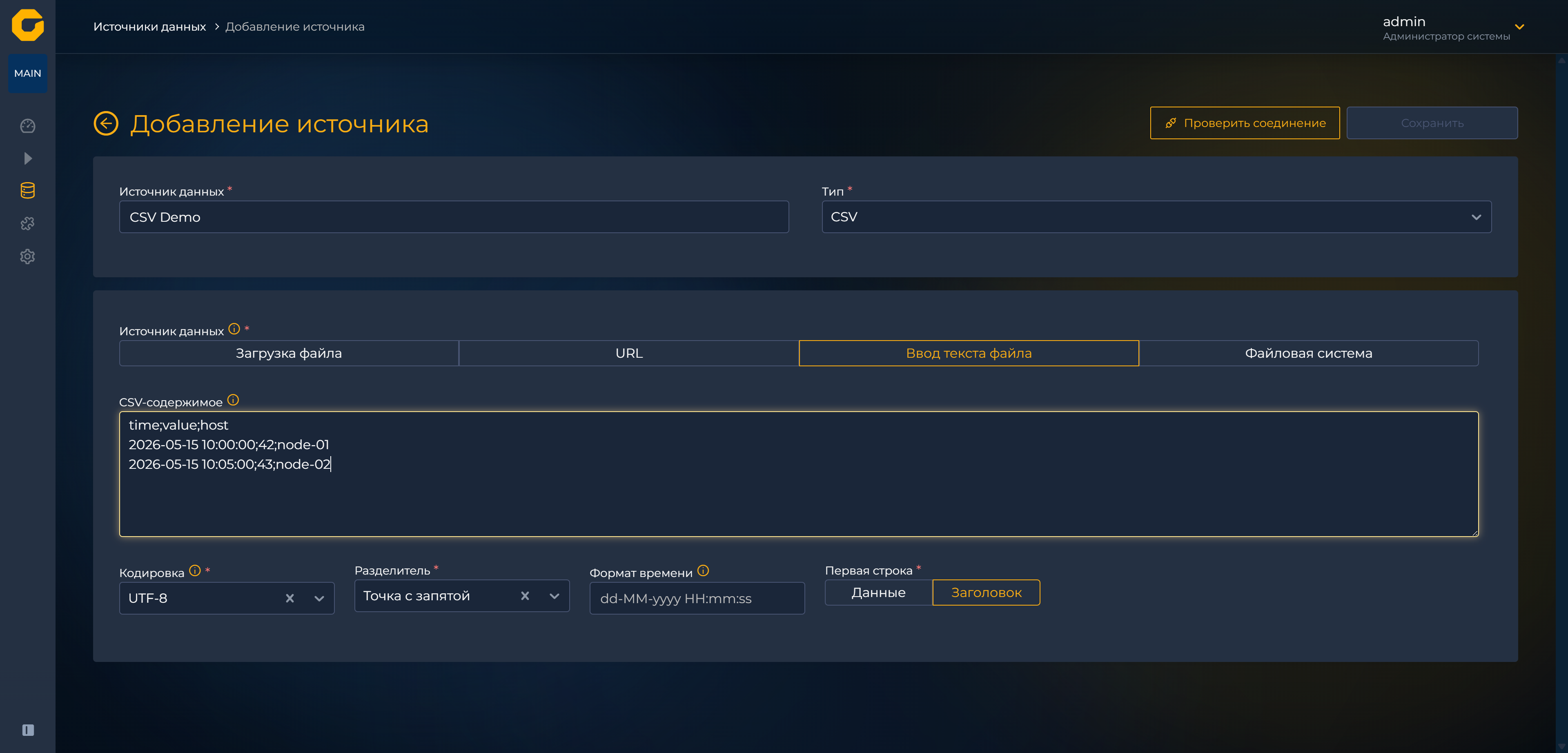Screen dimensions: 1568x753
Task: Click Проверить соединение button
Action: pos(1245,123)
